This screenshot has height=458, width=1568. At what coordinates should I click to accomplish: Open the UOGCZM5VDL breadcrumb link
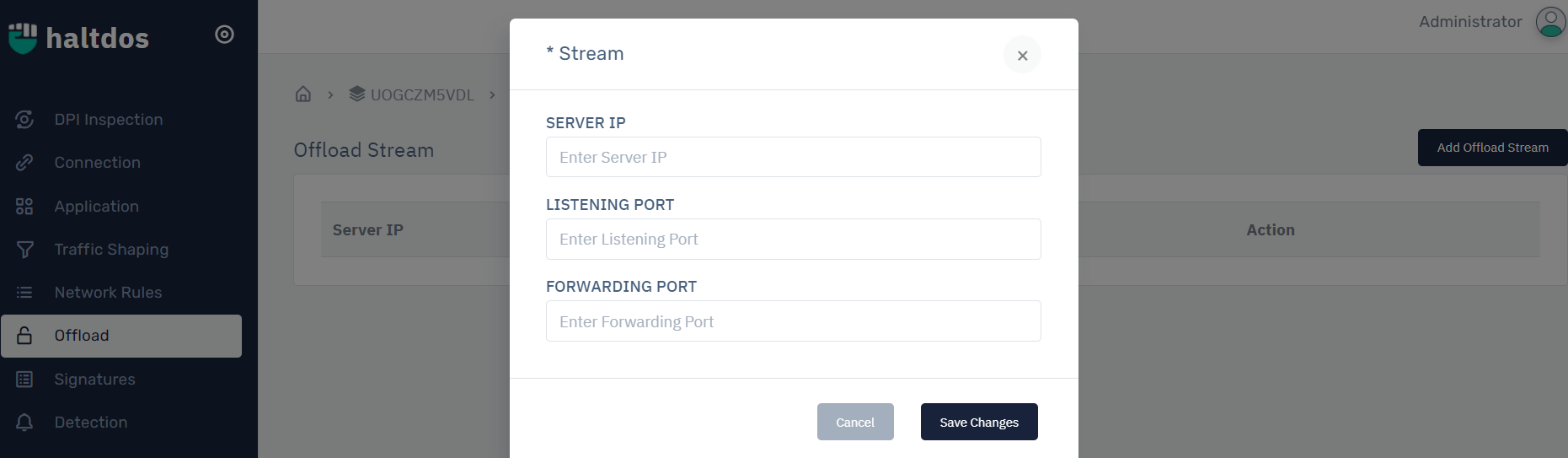(421, 95)
